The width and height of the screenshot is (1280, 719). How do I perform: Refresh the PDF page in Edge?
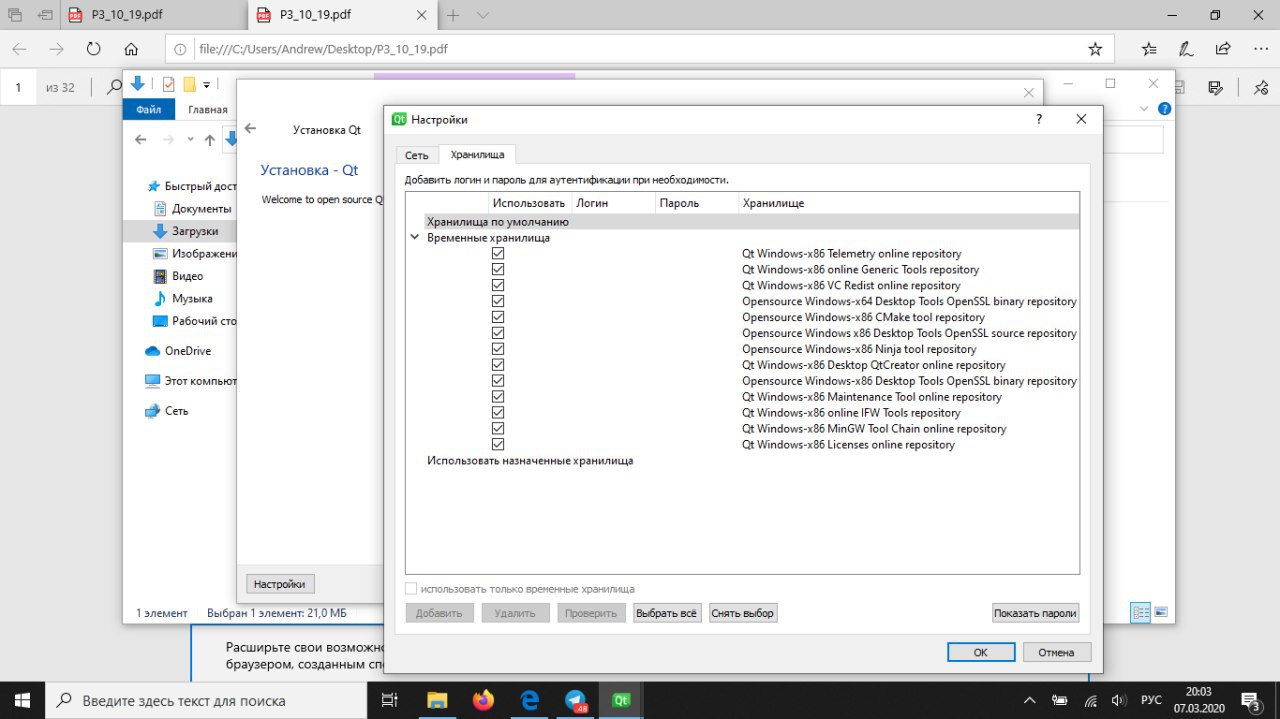point(94,48)
